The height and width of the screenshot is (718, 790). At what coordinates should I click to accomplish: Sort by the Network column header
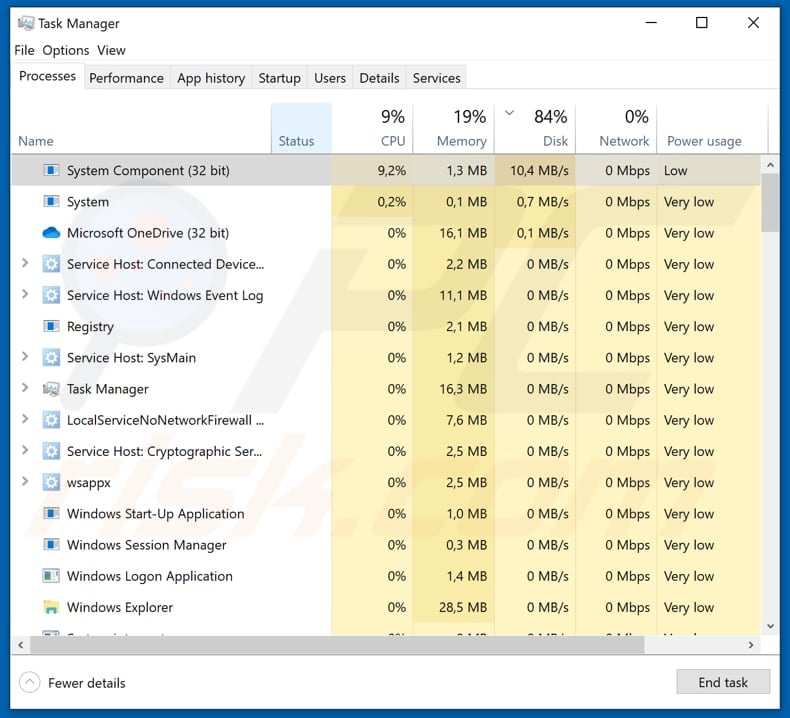click(x=616, y=128)
